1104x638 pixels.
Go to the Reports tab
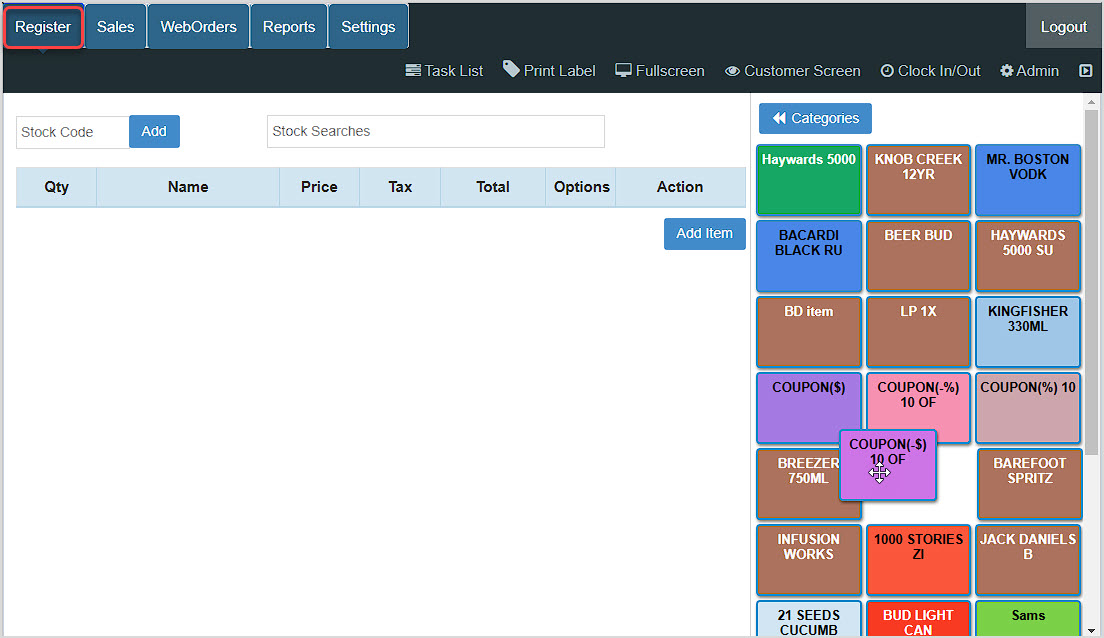(x=289, y=27)
